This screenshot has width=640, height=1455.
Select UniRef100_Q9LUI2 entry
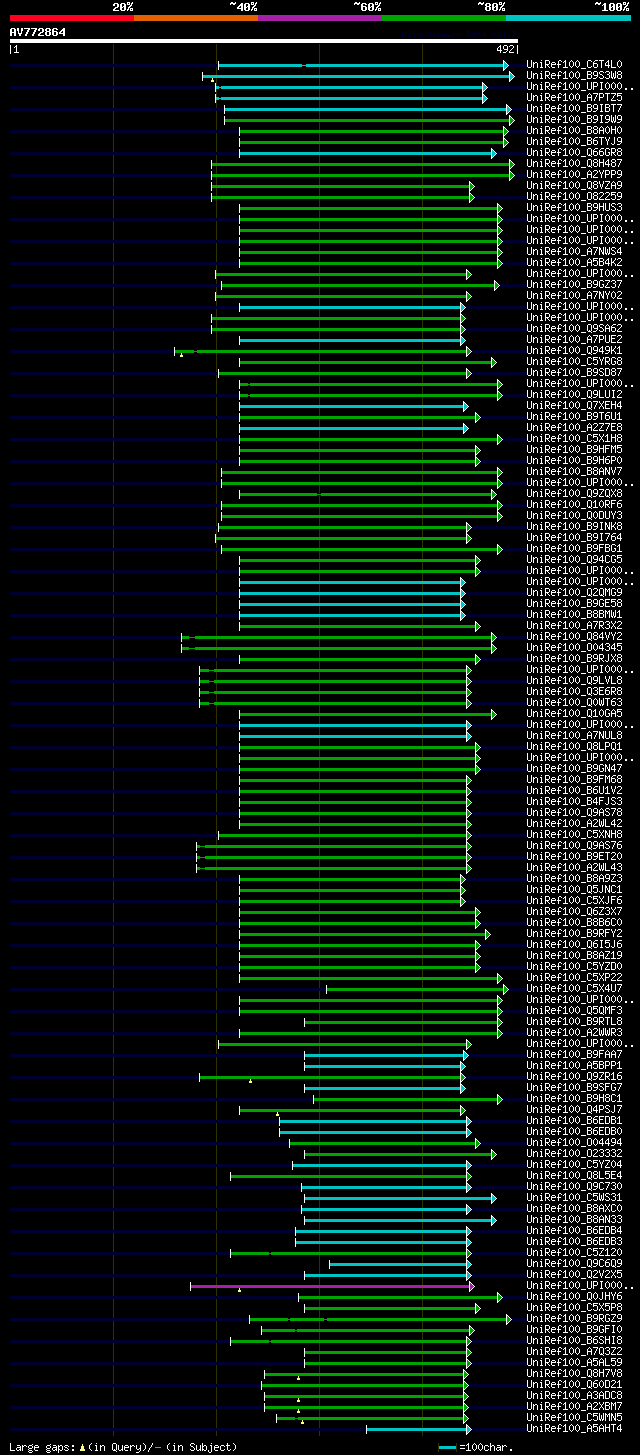click(575, 394)
